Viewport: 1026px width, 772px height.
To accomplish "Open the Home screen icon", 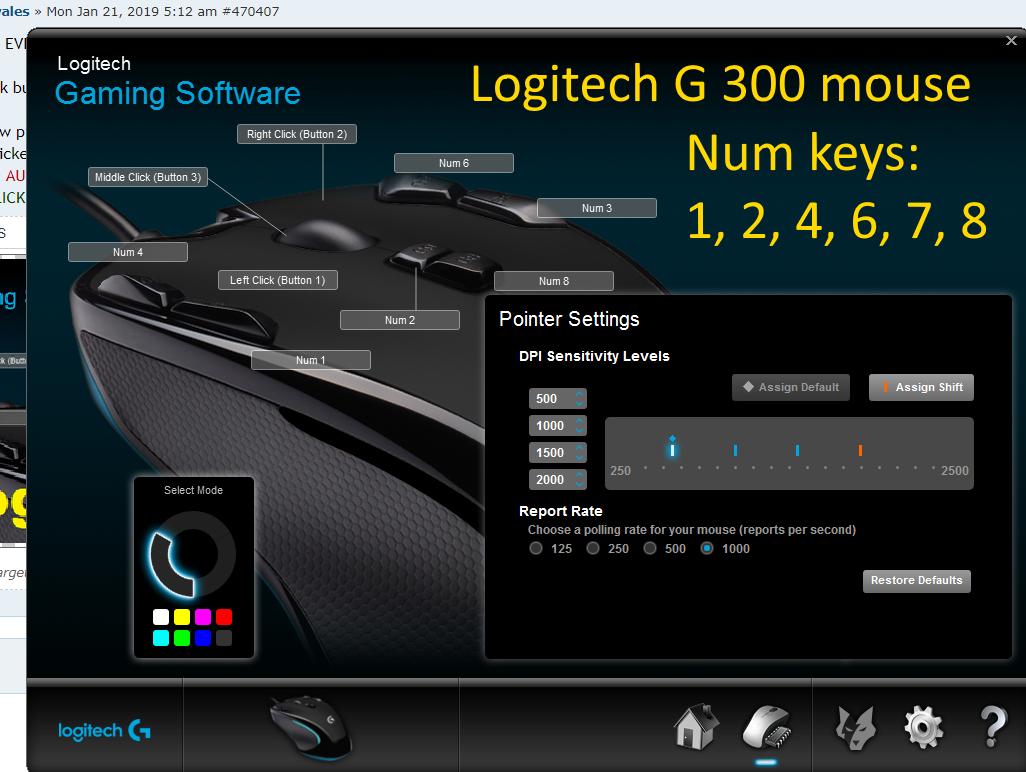I will (697, 726).
